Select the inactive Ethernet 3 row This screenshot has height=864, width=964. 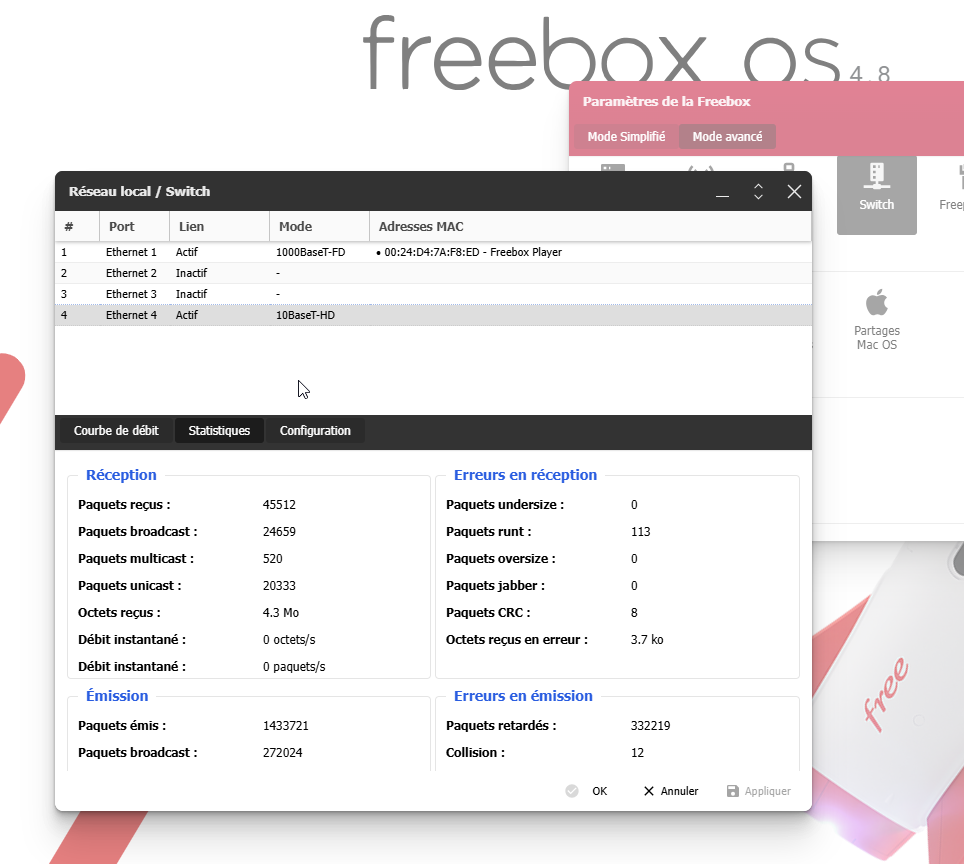click(x=132, y=294)
